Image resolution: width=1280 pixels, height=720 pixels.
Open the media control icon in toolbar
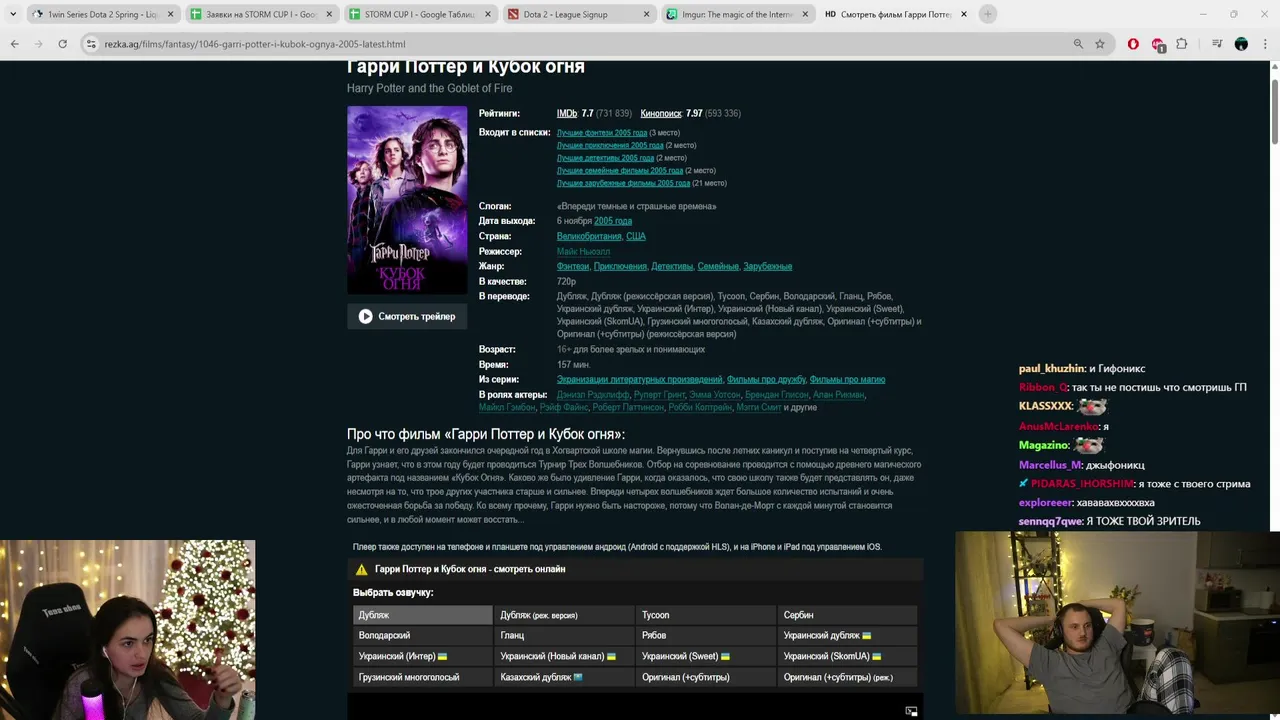point(1217,44)
